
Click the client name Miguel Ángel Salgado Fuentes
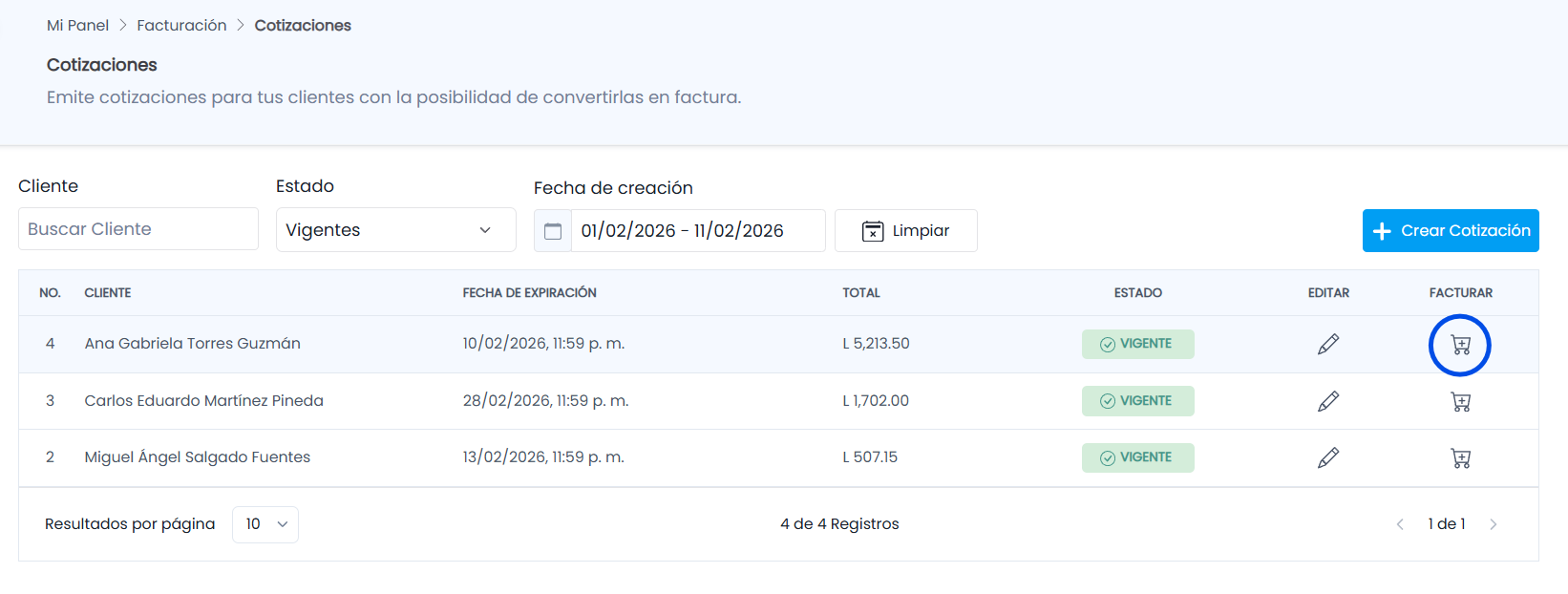[197, 457]
